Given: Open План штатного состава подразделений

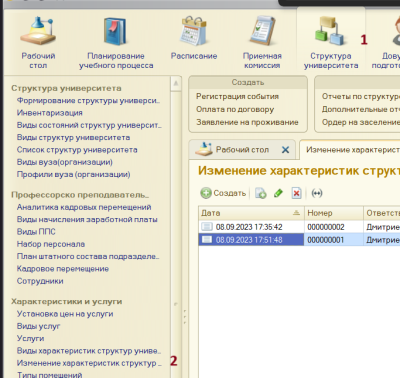Looking at the screenshot, I should [88, 256].
